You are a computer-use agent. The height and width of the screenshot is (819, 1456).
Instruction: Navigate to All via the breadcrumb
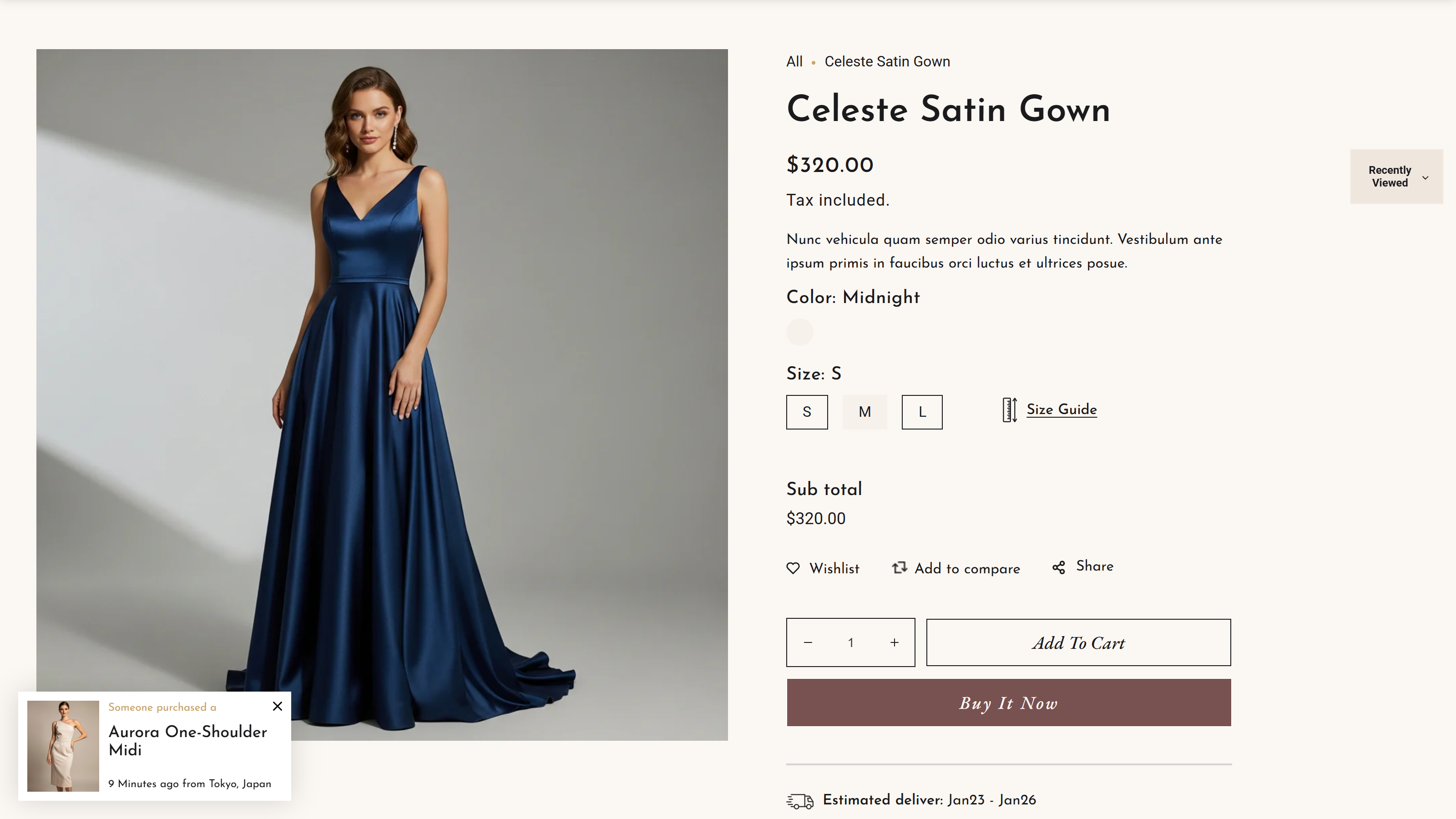(794, 61)
